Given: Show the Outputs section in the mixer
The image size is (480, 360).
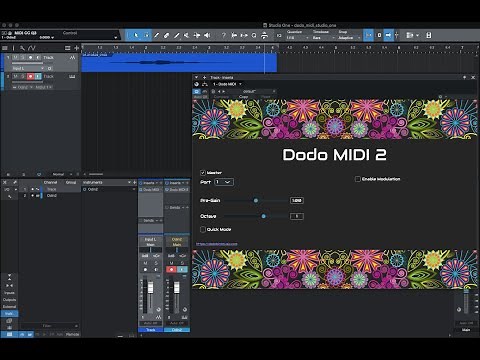Looking at the screenshot, I should click(9, 300).
